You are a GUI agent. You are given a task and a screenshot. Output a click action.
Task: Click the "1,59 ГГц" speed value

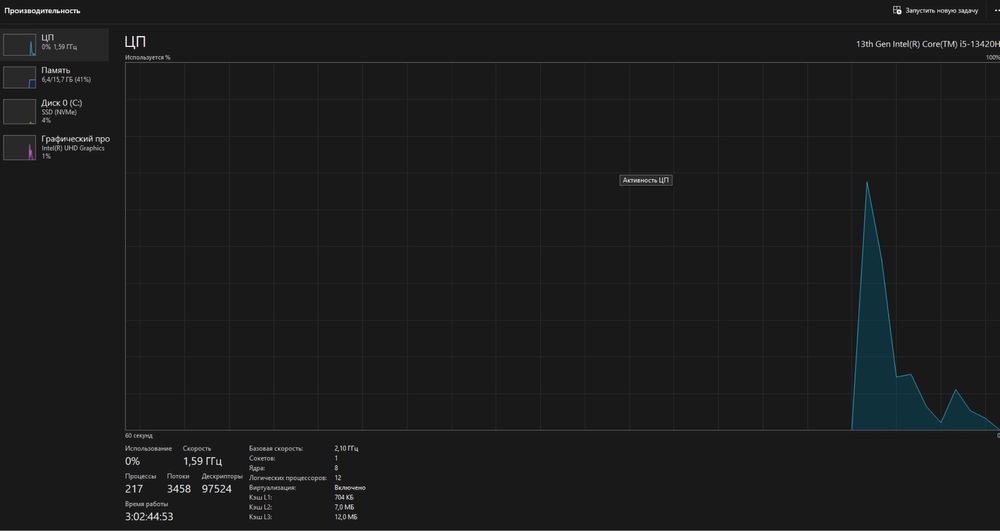202,461
